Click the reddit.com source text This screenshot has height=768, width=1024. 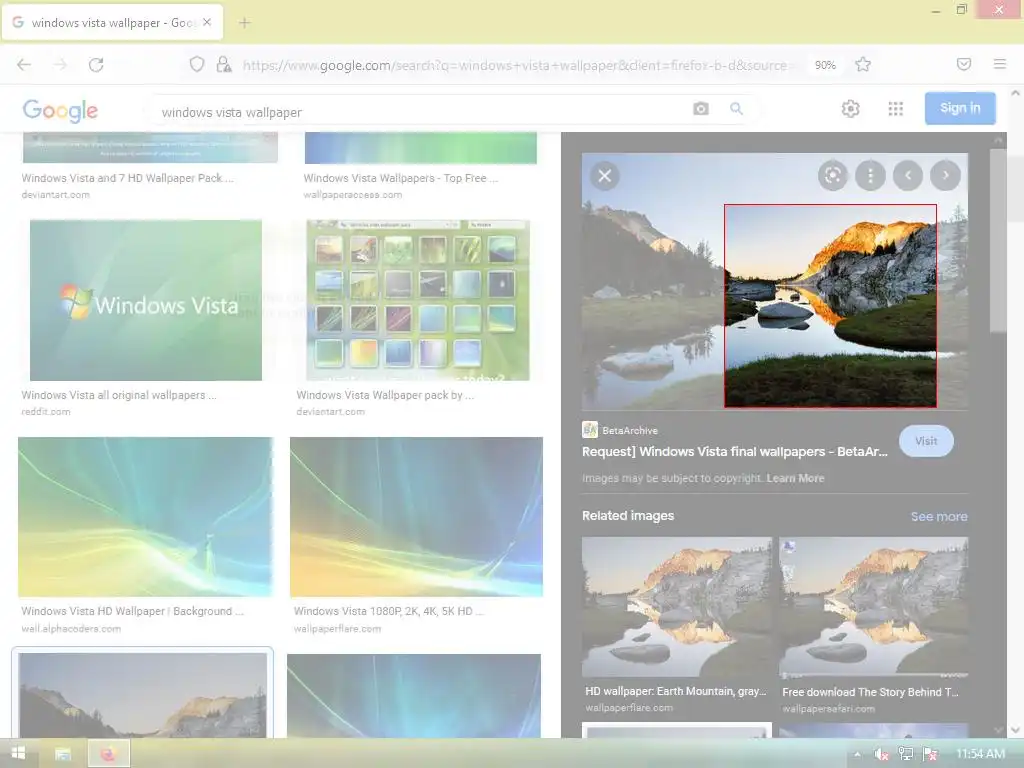tap(46, 411)
